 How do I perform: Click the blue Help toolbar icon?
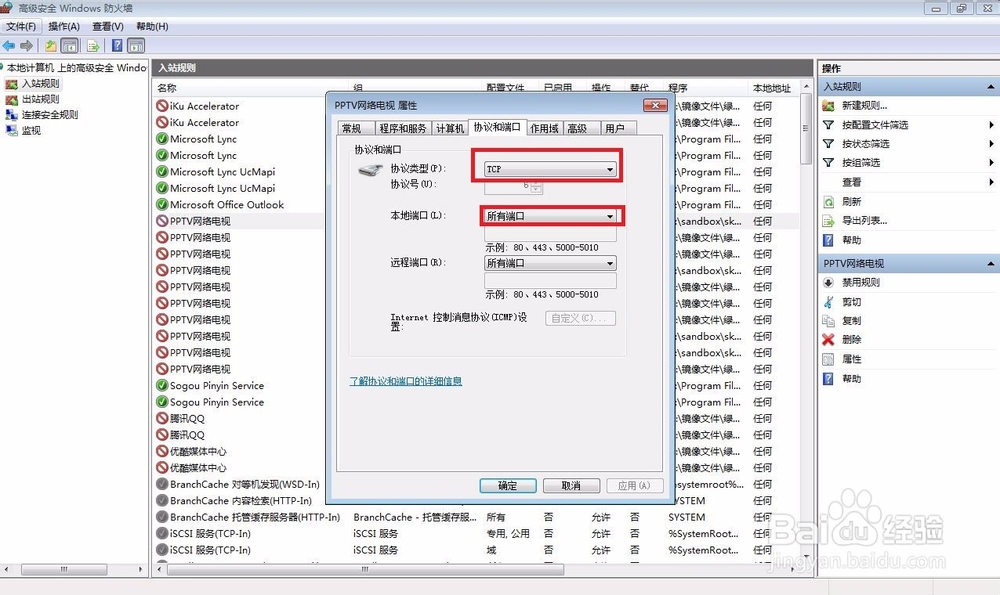(x=117, y=46)
